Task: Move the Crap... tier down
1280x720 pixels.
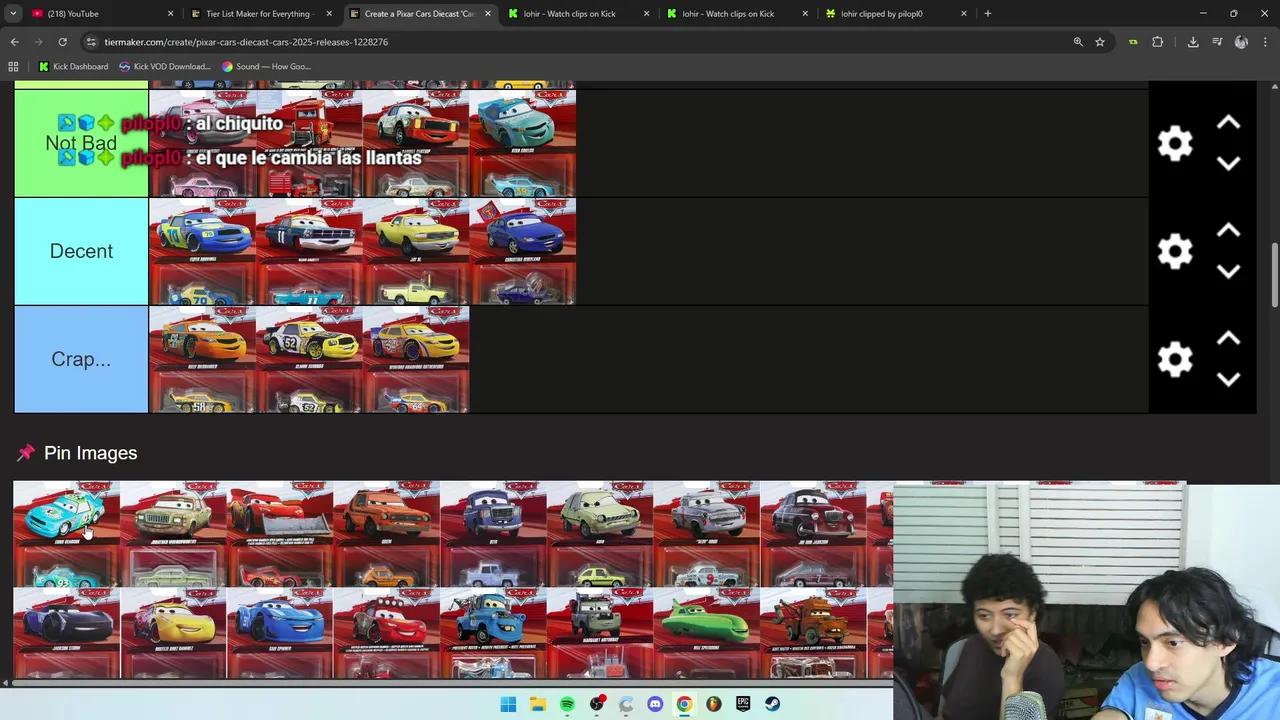Action: click(x=1228, y=379)
